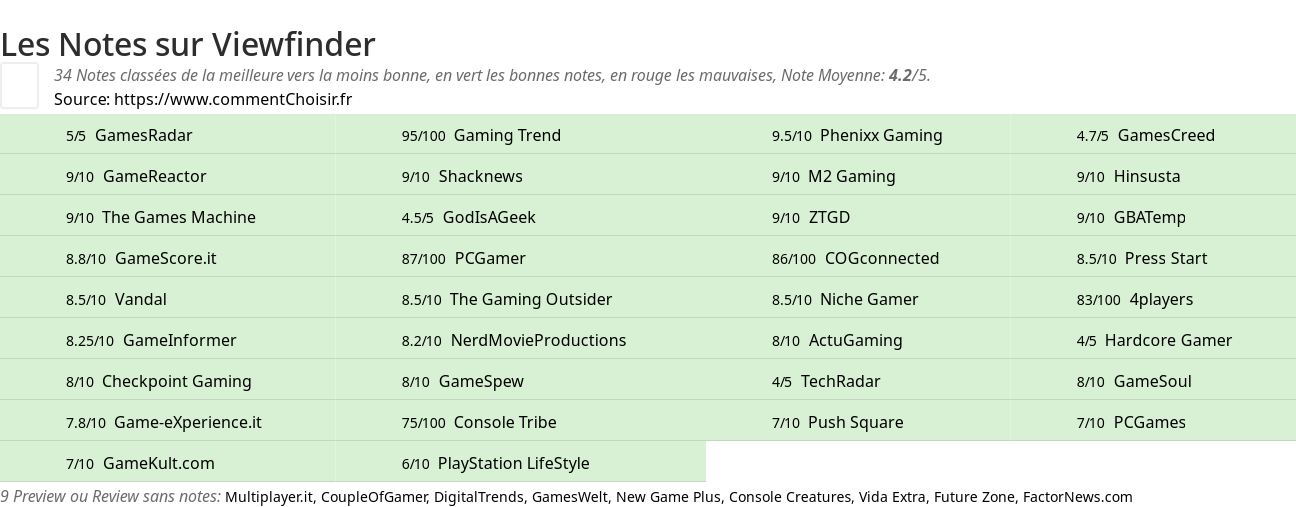Open the GameInformer 8.25/10 review

[167, 340]
